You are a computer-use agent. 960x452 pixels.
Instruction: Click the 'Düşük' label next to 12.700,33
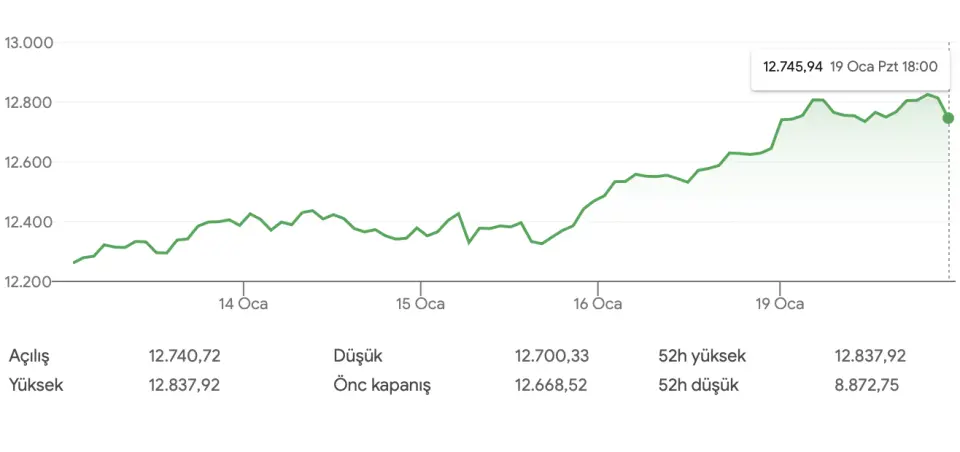358,356
